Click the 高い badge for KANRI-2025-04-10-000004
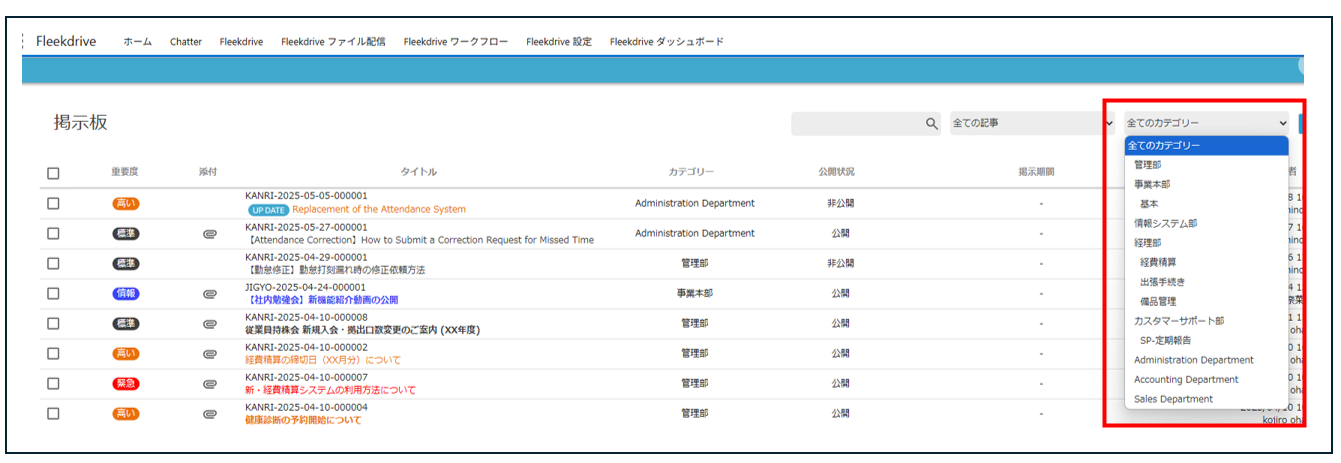The image size is (1341, 463). [126, 414]
